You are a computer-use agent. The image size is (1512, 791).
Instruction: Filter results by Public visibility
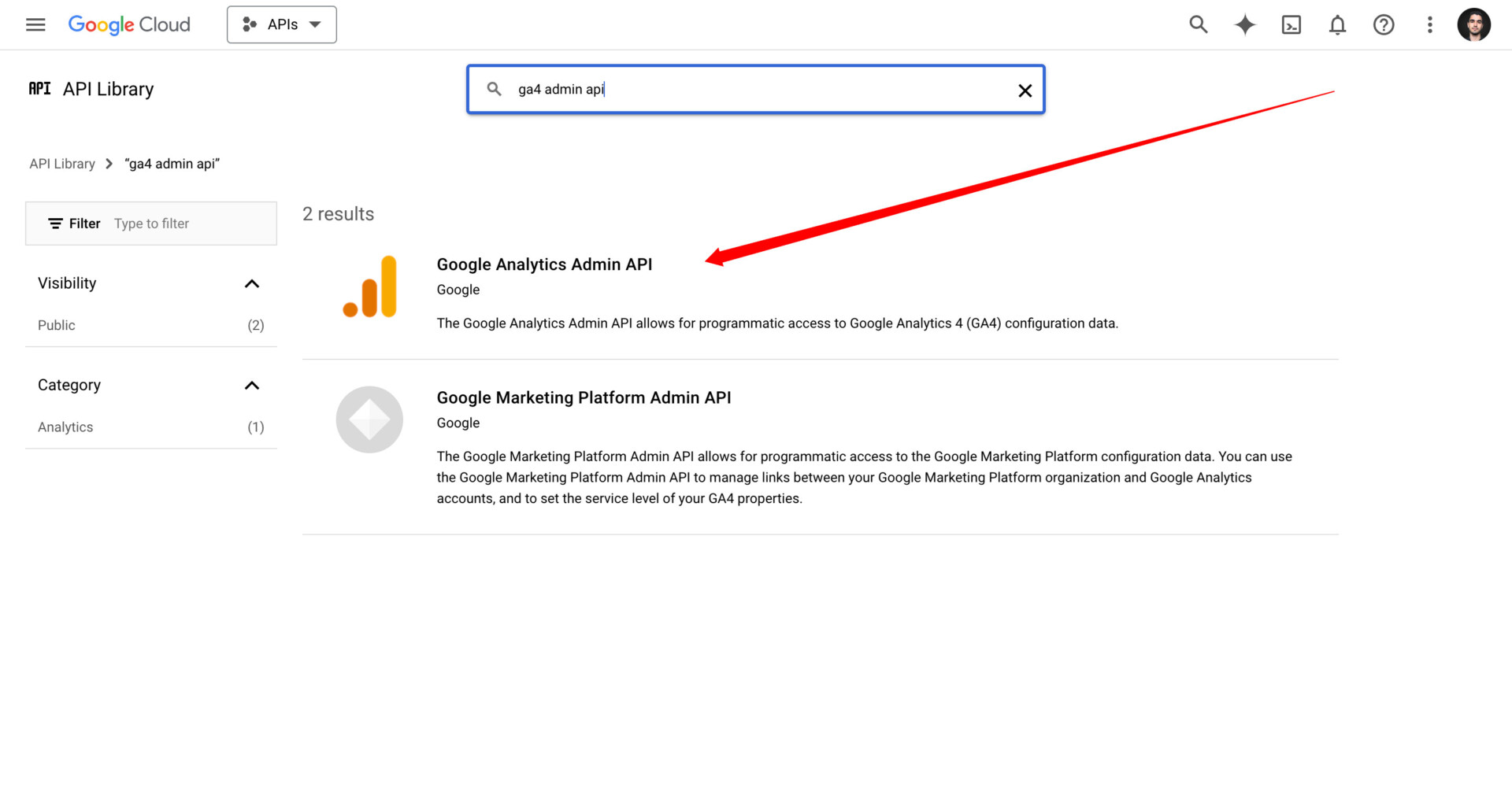pyautogui.click(x=57, y=325)
